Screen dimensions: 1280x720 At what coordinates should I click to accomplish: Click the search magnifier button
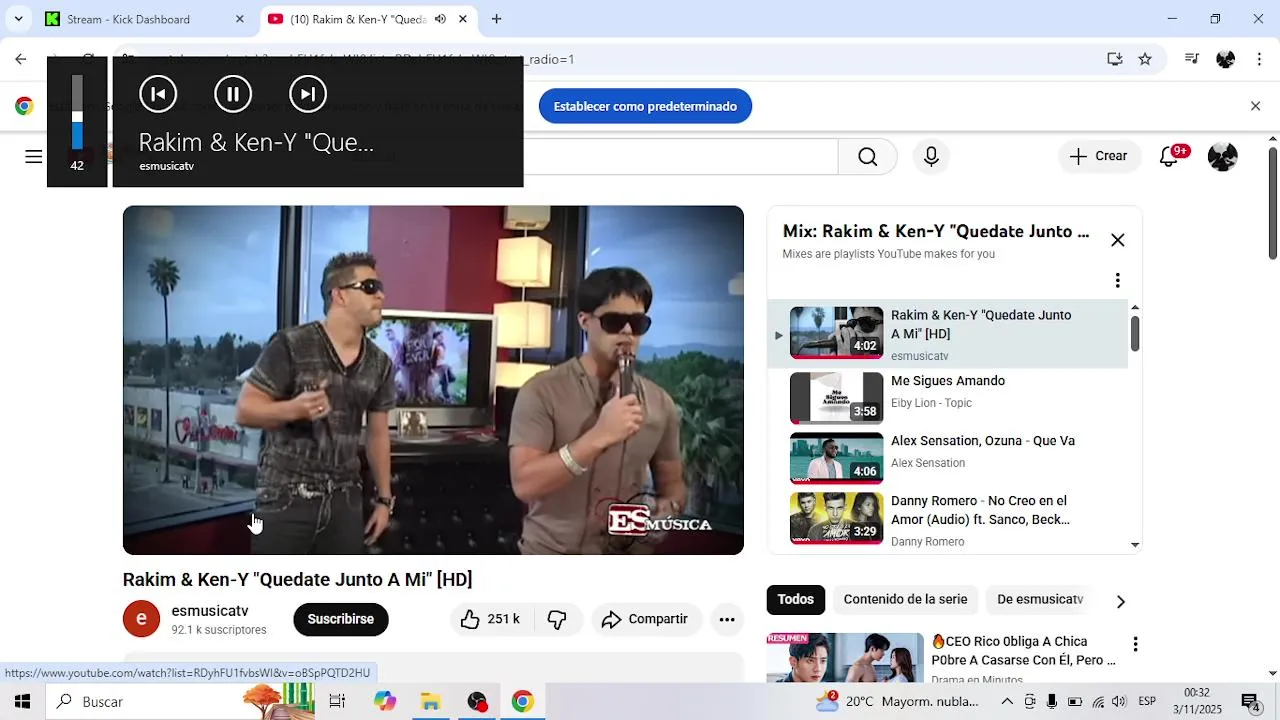point(867,156)
